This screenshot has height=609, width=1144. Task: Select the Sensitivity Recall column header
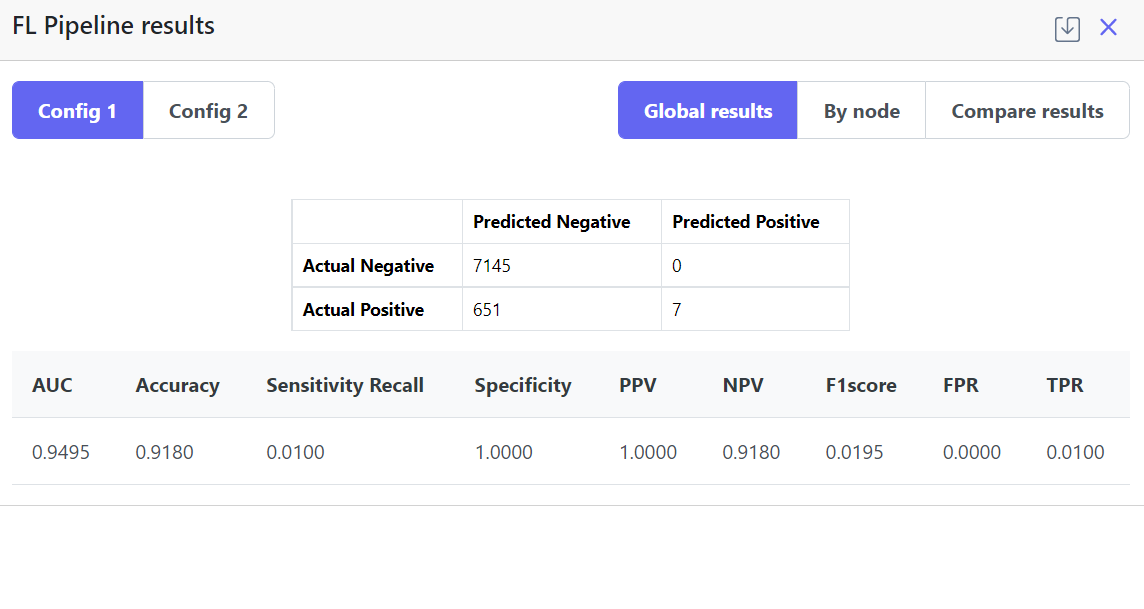coord(345,385)
